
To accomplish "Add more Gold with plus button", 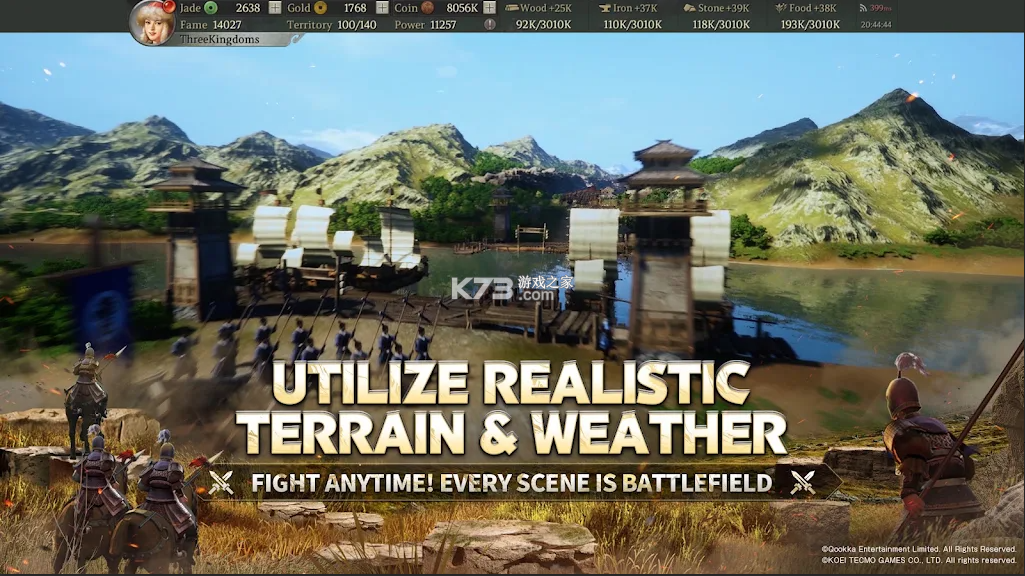I will tap(382, 8).
